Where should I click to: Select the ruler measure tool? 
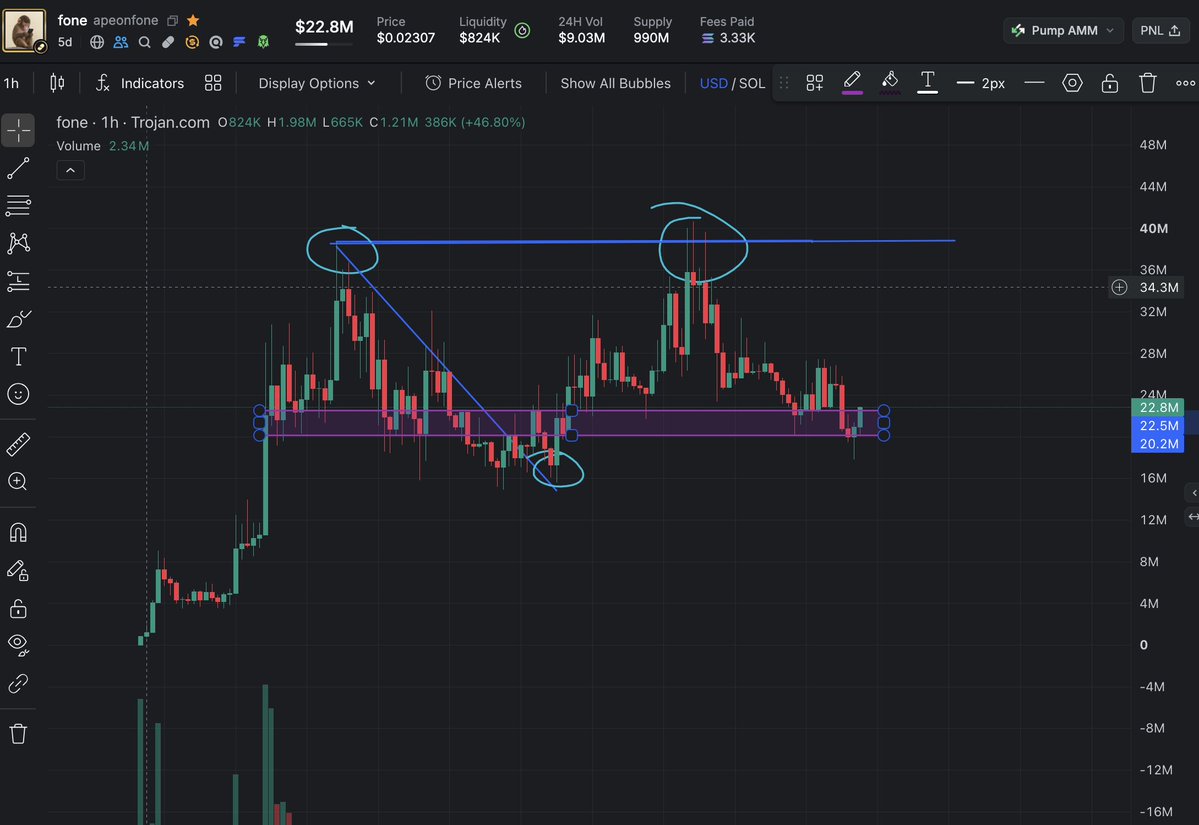(x=18, y=444)
